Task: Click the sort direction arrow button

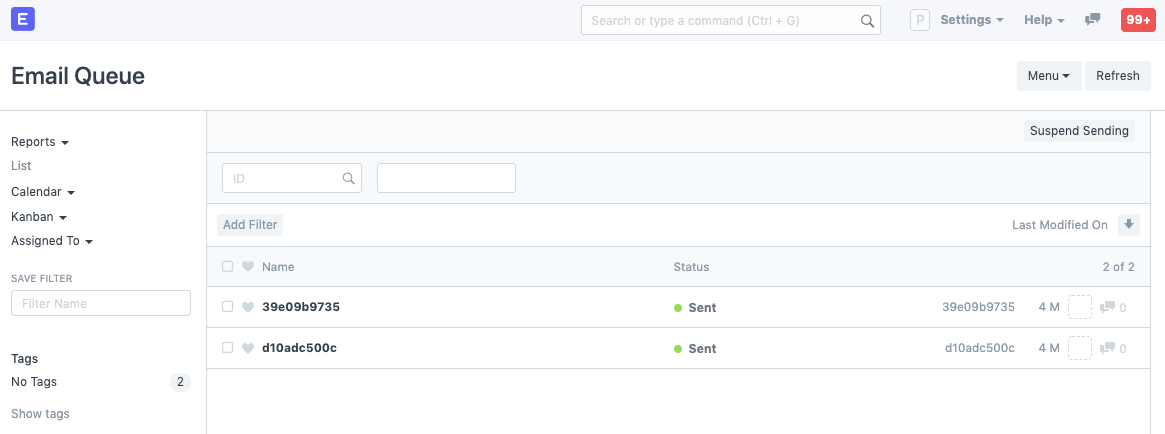Action: (1129, 225)
